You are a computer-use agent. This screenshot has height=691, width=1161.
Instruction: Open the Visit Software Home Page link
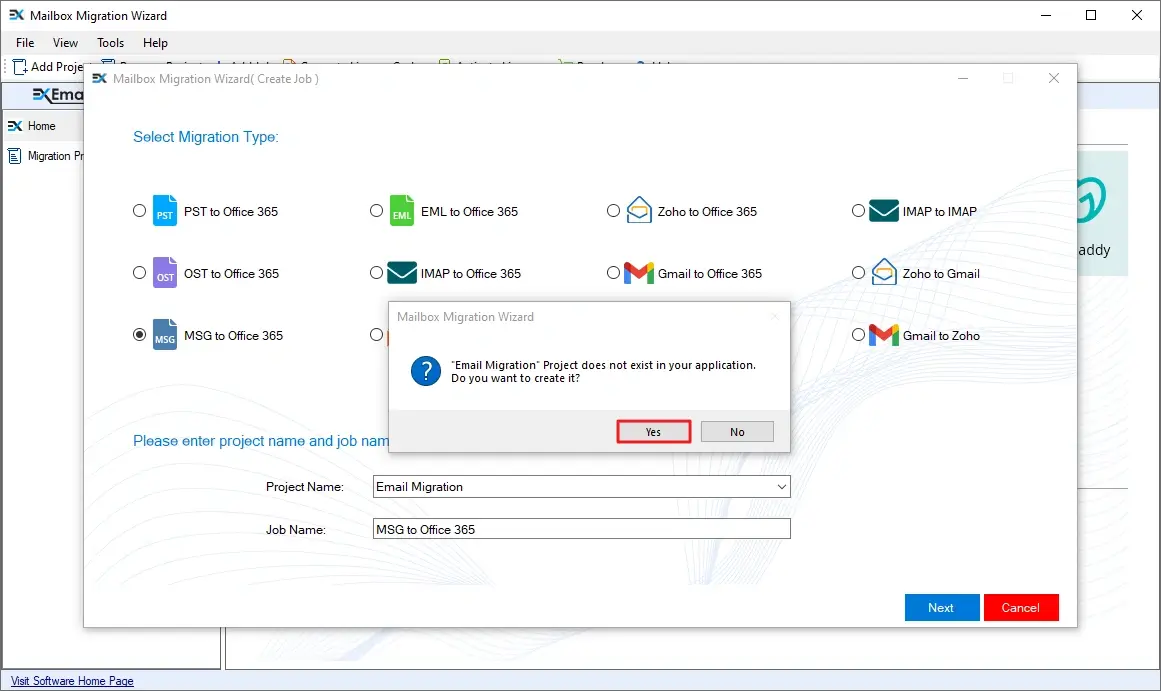72,681
